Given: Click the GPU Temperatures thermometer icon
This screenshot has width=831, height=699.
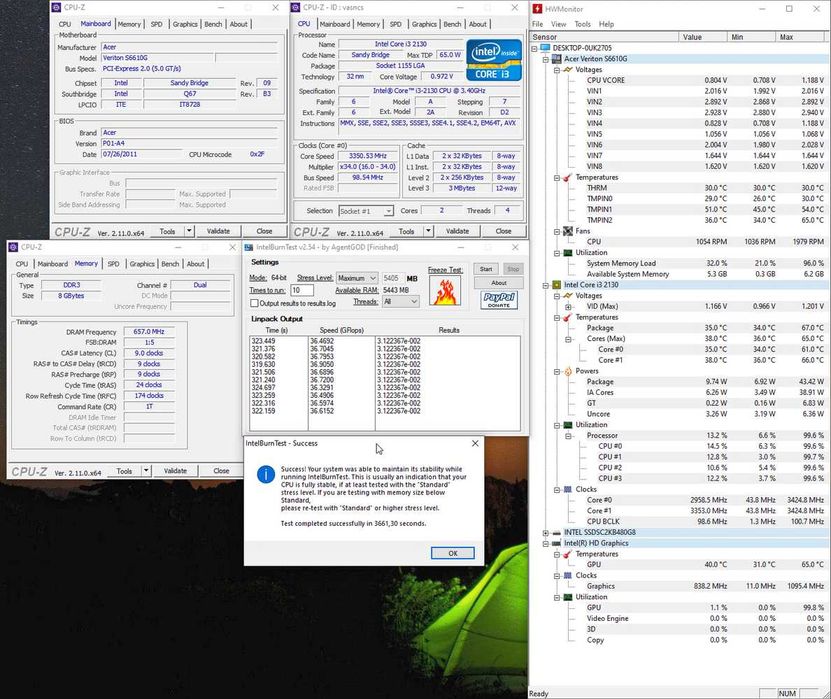Looking at the screenshot, I should pos(568,554).
